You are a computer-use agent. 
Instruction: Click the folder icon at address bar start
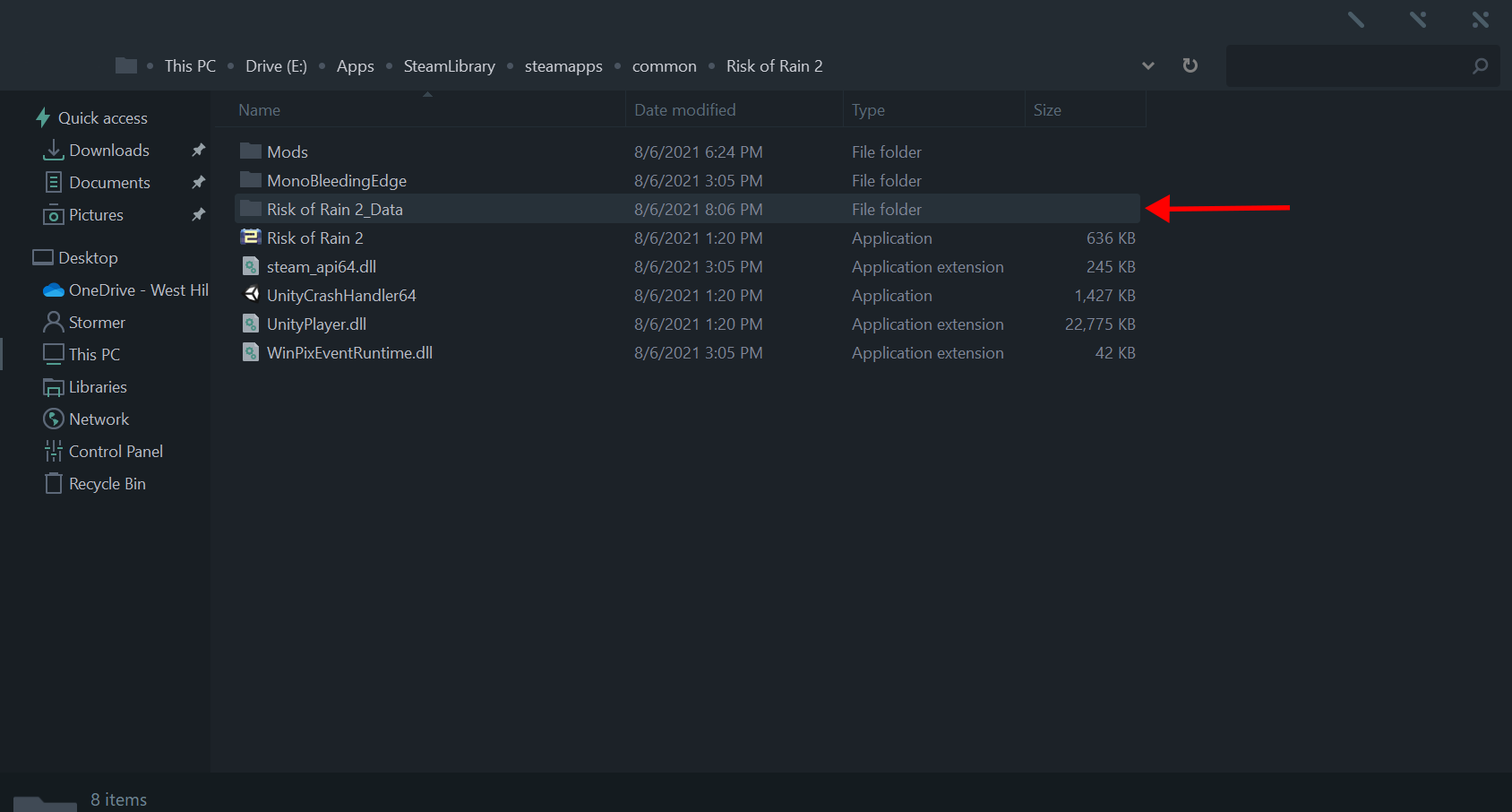(x=126, y=65)
